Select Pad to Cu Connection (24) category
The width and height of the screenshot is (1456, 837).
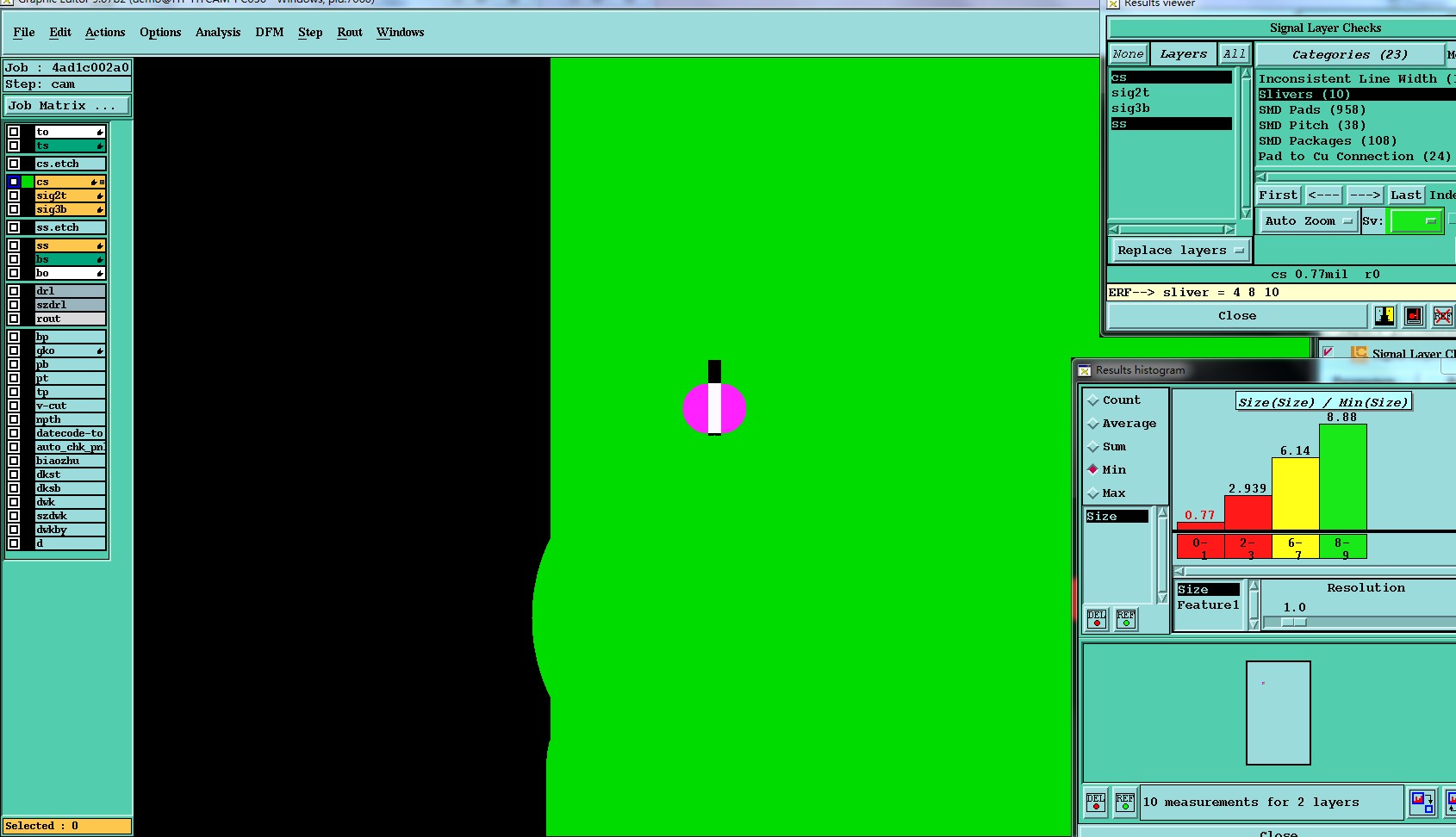coord(1357,157)
